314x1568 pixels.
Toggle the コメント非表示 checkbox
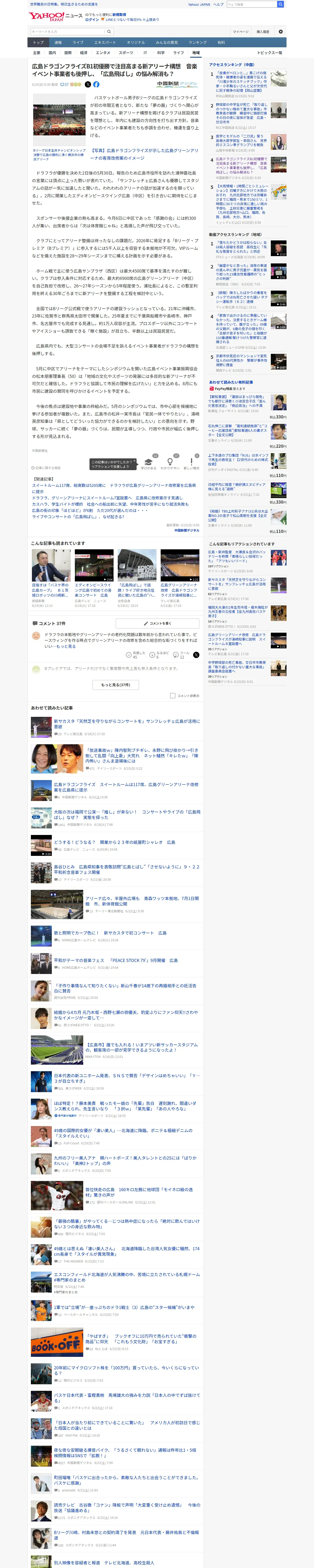[x=172, y=695]
